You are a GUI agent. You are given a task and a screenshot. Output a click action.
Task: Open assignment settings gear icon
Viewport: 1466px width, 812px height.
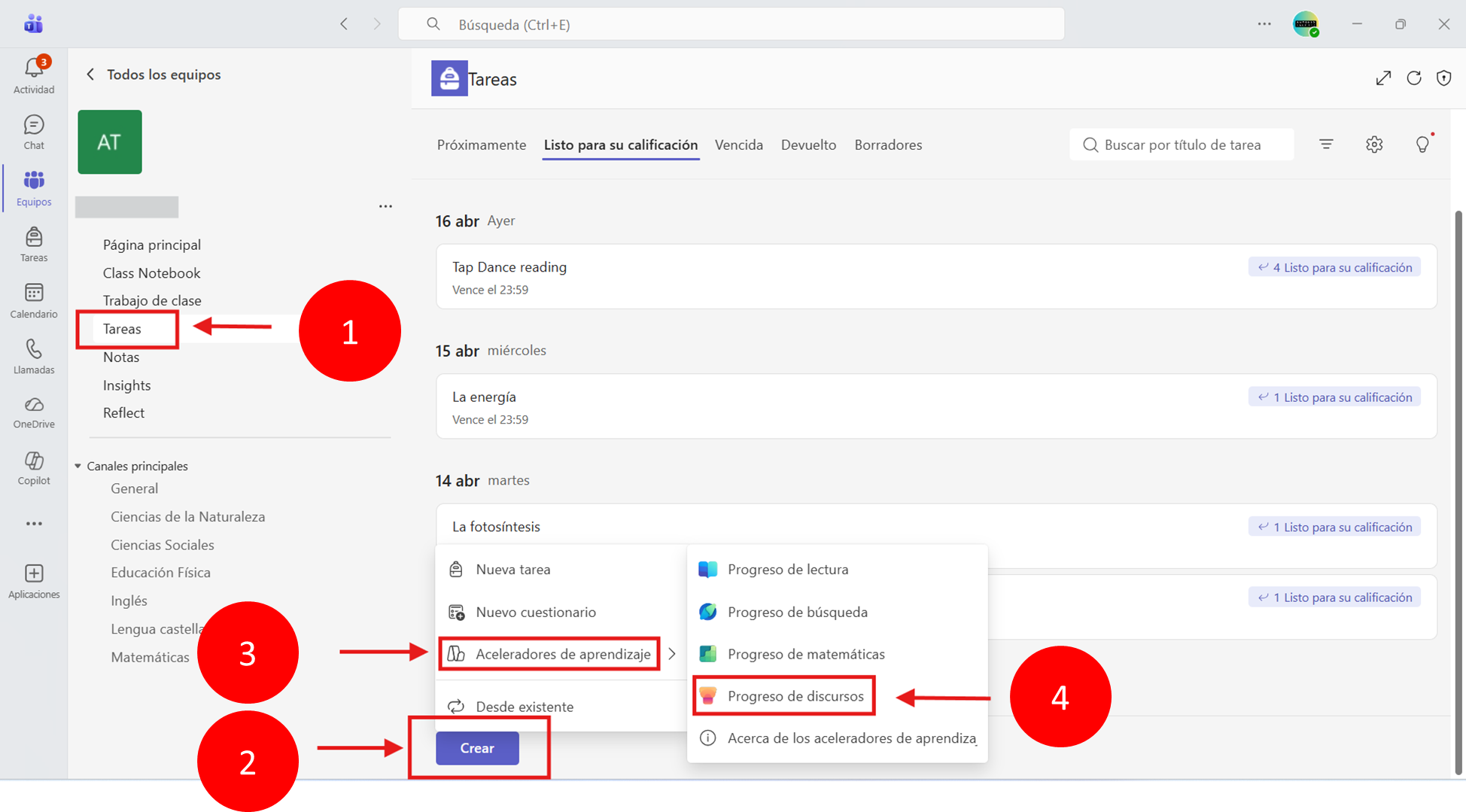point(1374,144)
